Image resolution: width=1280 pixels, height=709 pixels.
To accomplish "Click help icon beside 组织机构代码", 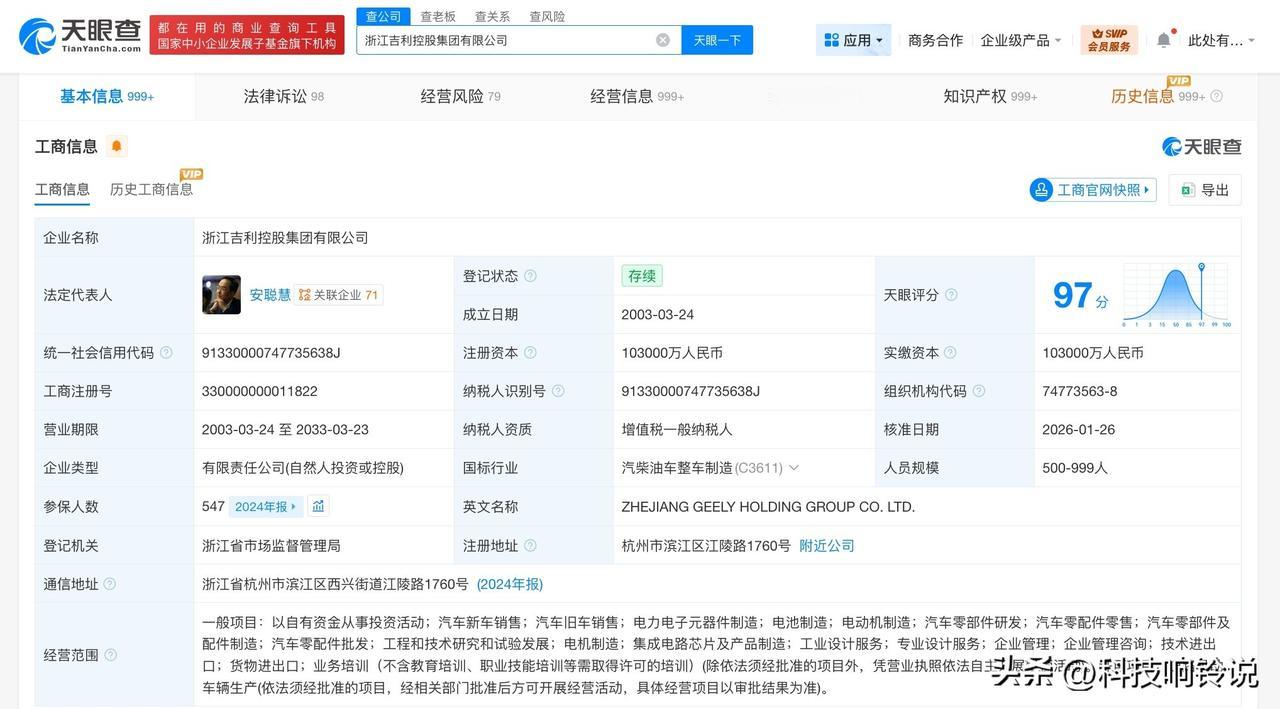I will (x=979, y=391).
